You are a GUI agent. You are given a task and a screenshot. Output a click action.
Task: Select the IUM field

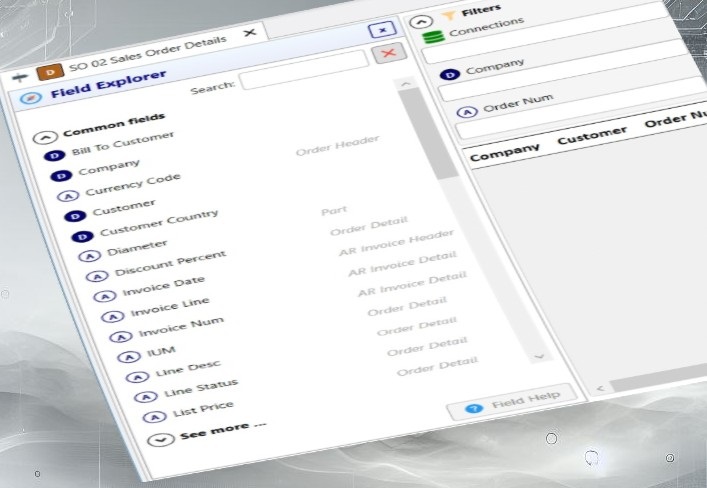tap(161, 351)
